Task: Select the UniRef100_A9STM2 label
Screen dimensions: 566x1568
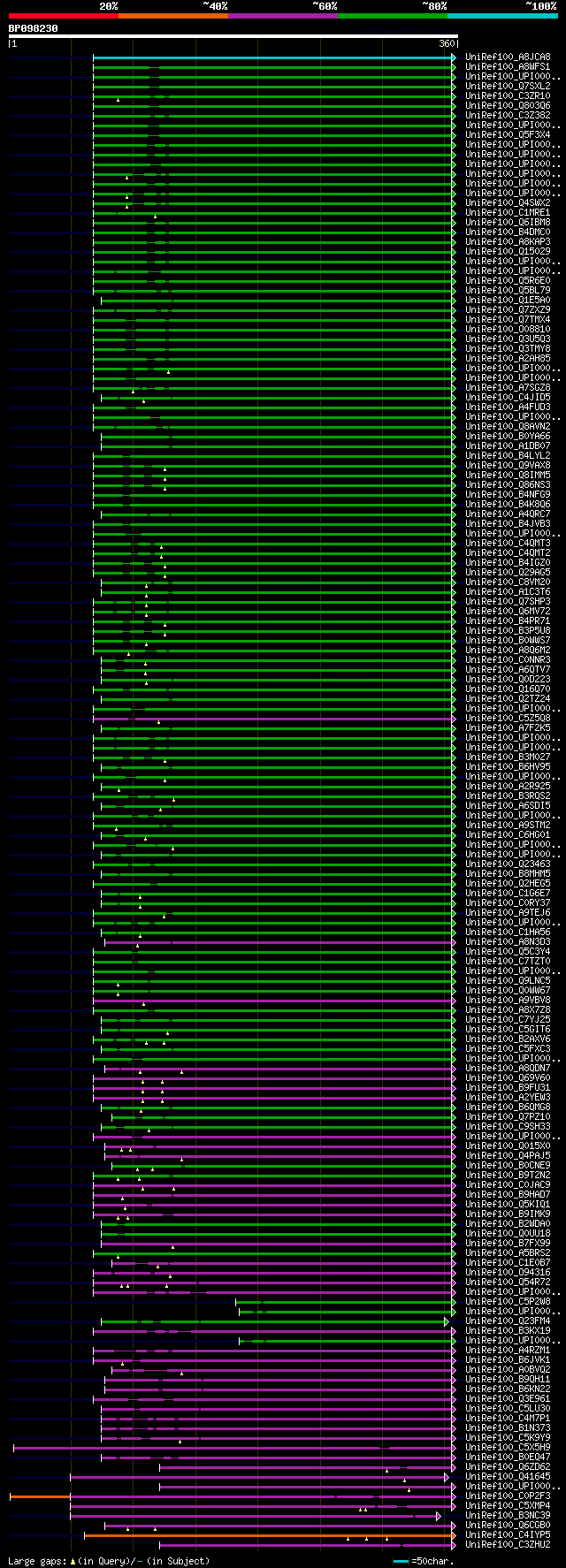Action: (508, 826)
